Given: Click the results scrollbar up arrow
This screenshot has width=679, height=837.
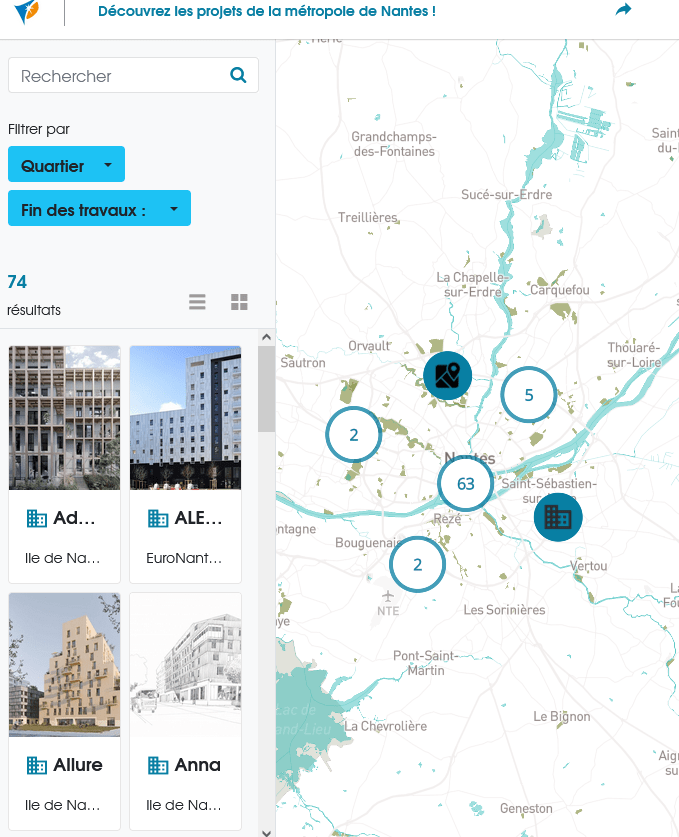Looking at the screenshot, I should 266,337.
